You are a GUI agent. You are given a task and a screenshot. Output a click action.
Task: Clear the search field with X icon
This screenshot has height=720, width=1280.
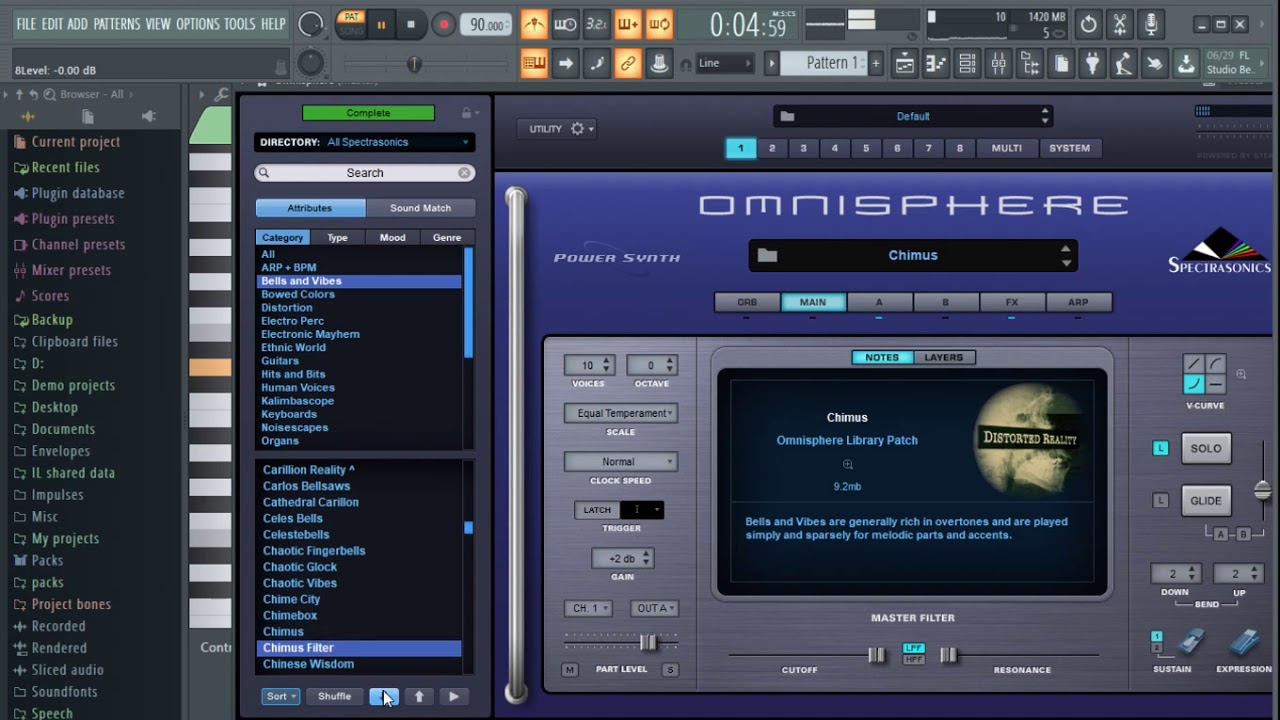tap(464, 173)
